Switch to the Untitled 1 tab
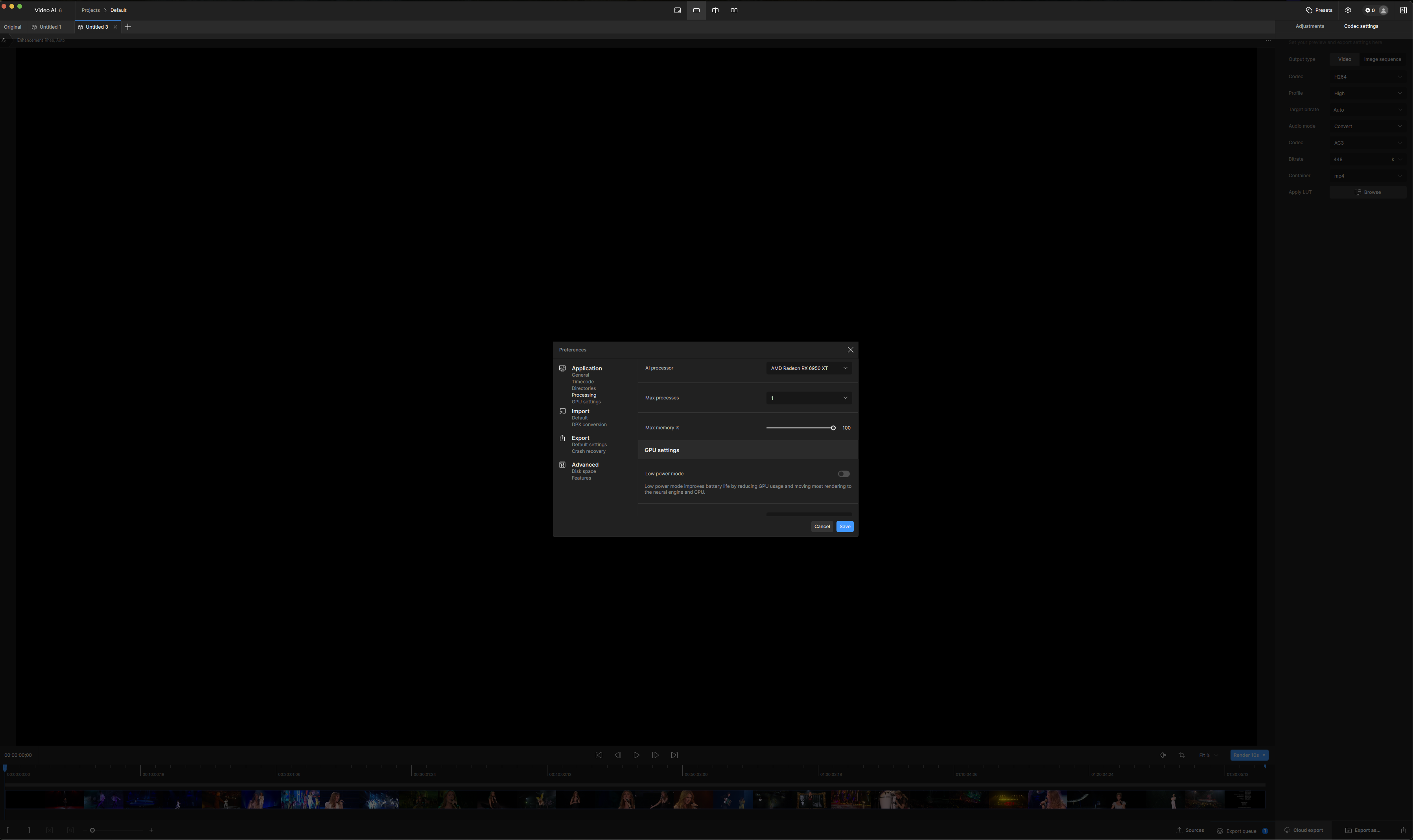The image size is (1413, 840). tap(50, 27)
